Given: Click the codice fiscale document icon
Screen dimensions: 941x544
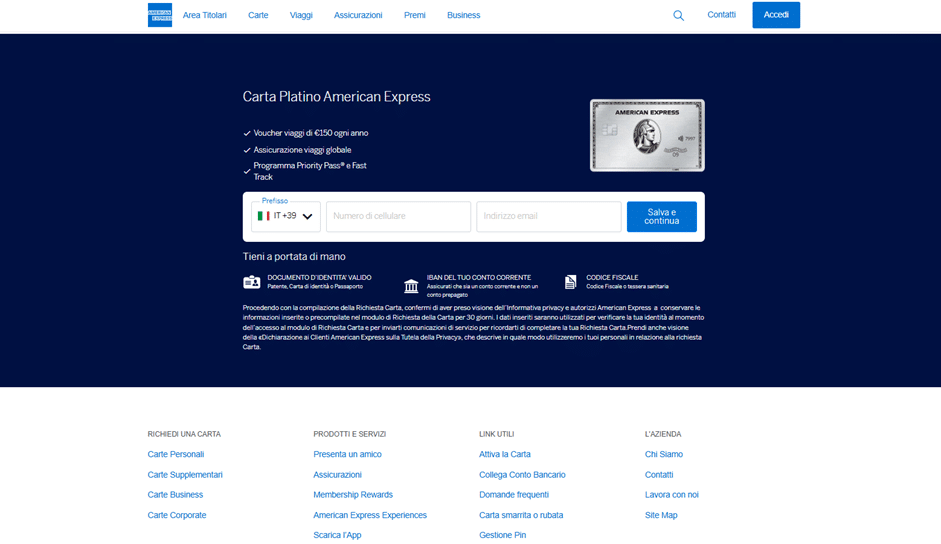Looking at the screenshot, I should click(571, 282).
